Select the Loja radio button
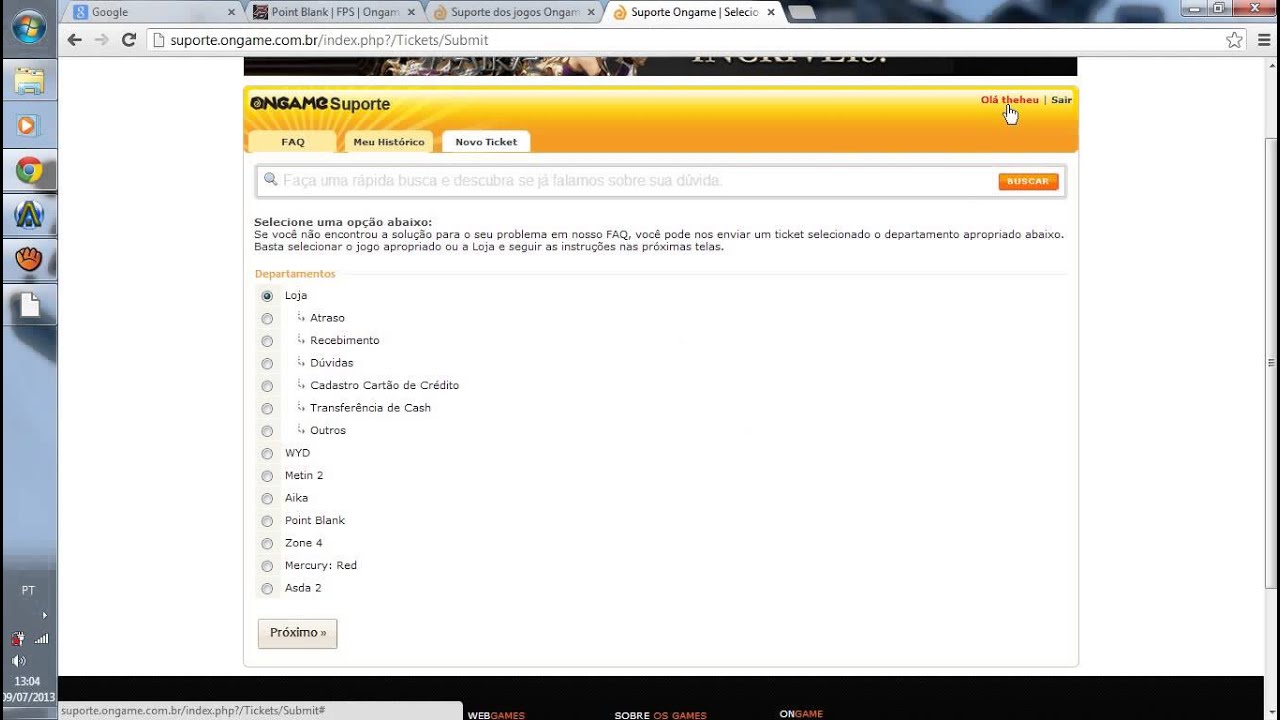The width and height of the screenshot is (1280, 720). [267, 296]
